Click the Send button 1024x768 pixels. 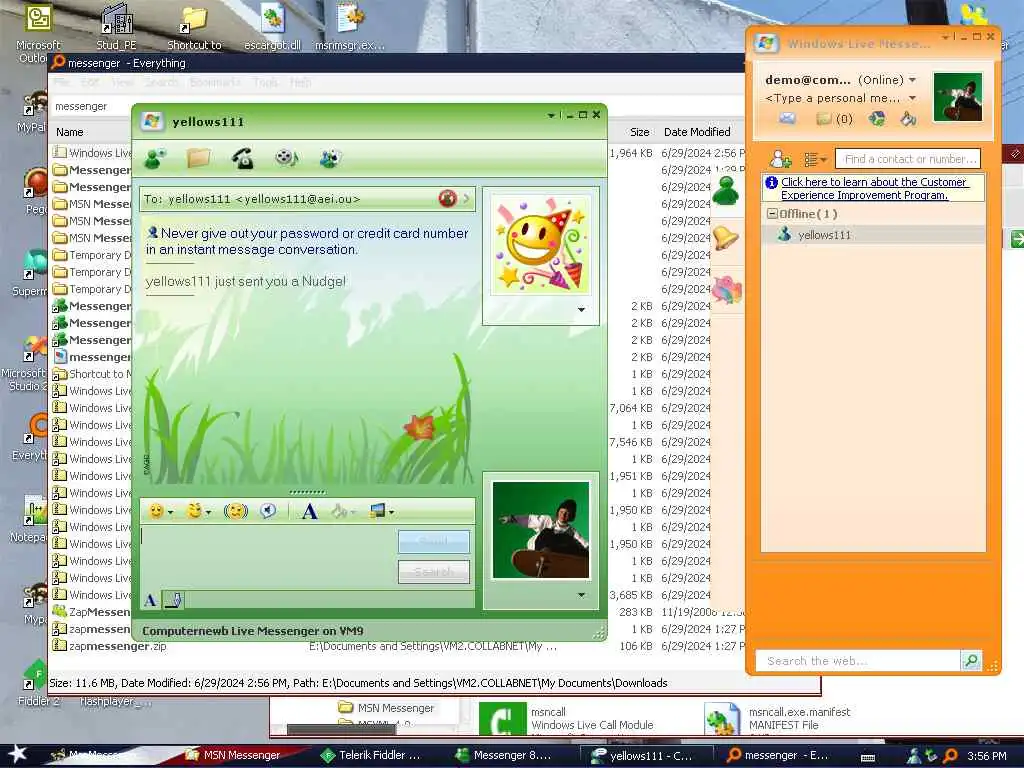tap(434, 541)
